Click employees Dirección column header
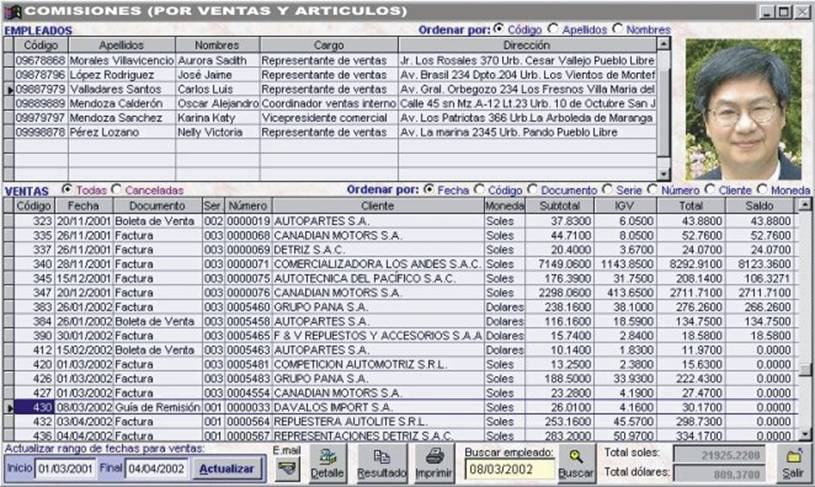The width and height of the screenshot is (815, 487). [527, 45]
